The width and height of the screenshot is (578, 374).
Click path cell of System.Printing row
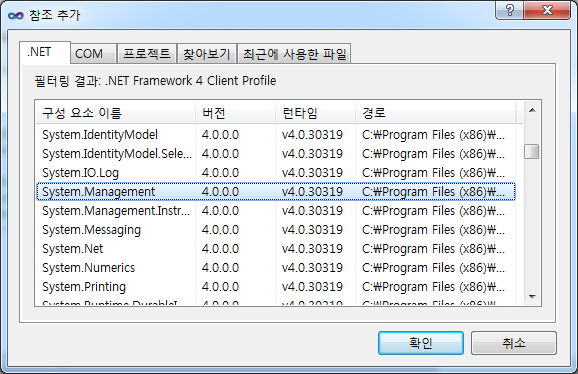coord(434,287)
